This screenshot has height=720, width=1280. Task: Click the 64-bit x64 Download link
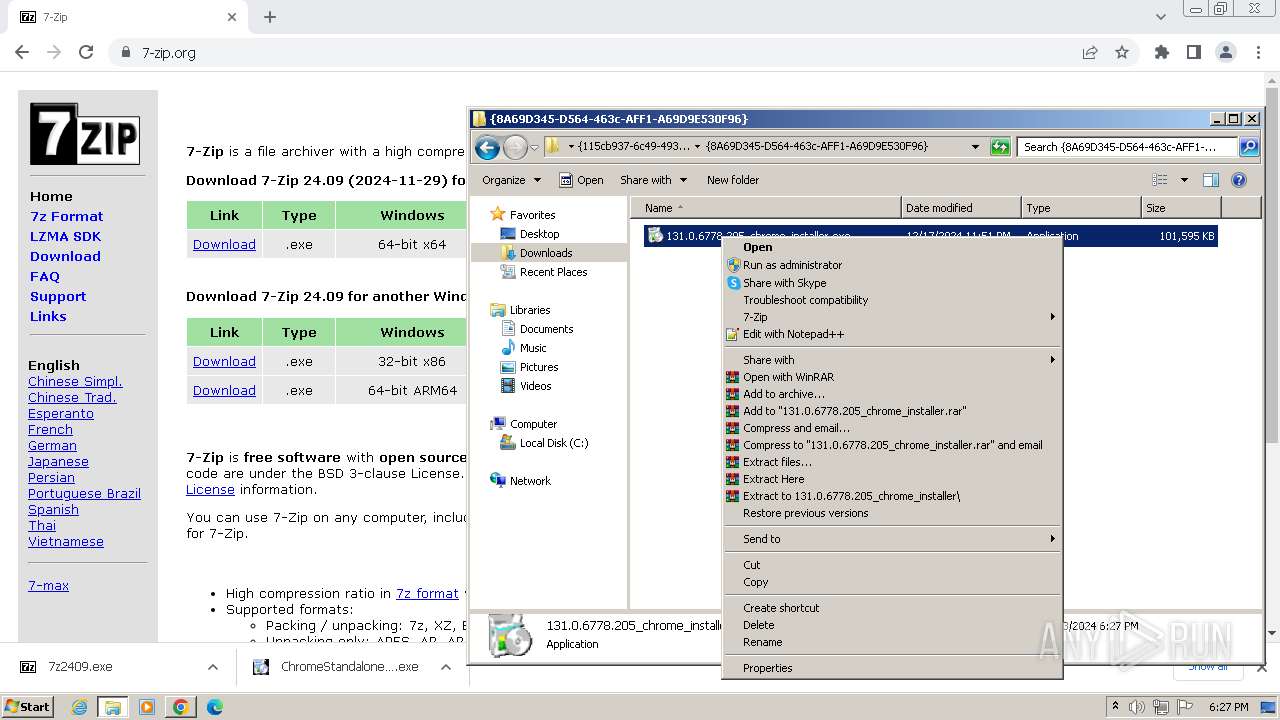(224, 244)
